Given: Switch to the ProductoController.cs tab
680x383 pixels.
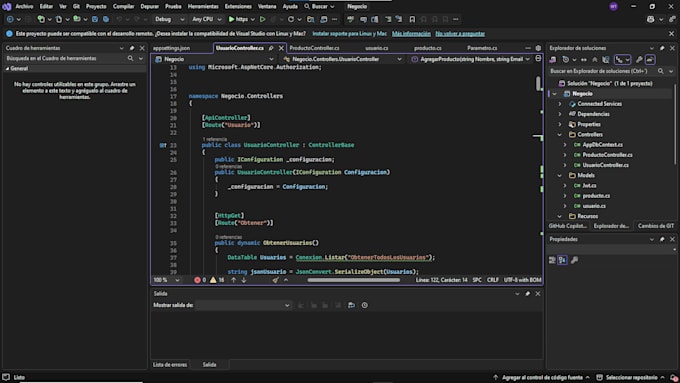Looking at the screenshot, I should [314, 48].
